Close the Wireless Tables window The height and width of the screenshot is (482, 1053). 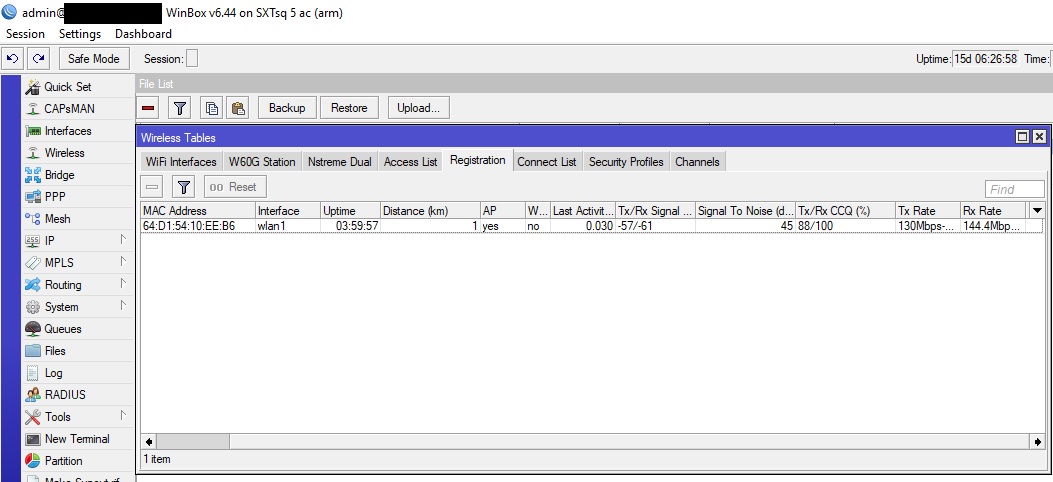click(x=1039, y=137)
